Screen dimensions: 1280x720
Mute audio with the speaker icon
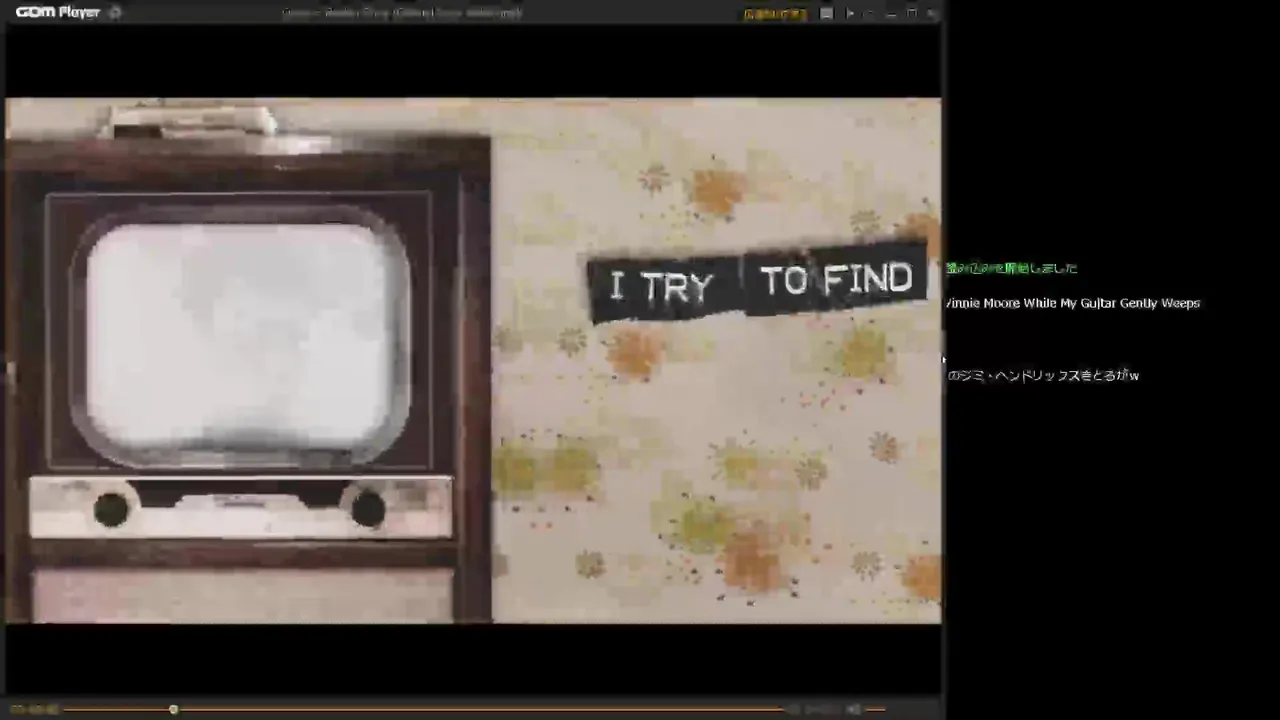(x=853, y=709)
